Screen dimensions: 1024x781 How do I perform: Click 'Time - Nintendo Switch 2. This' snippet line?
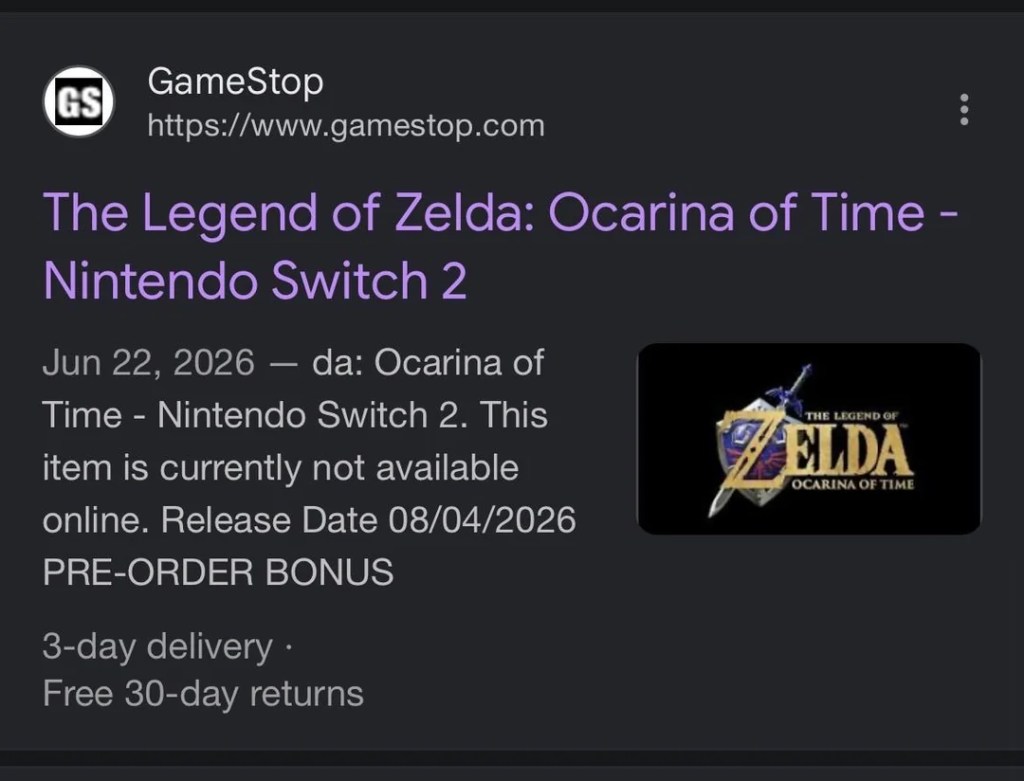pos(295,415)
